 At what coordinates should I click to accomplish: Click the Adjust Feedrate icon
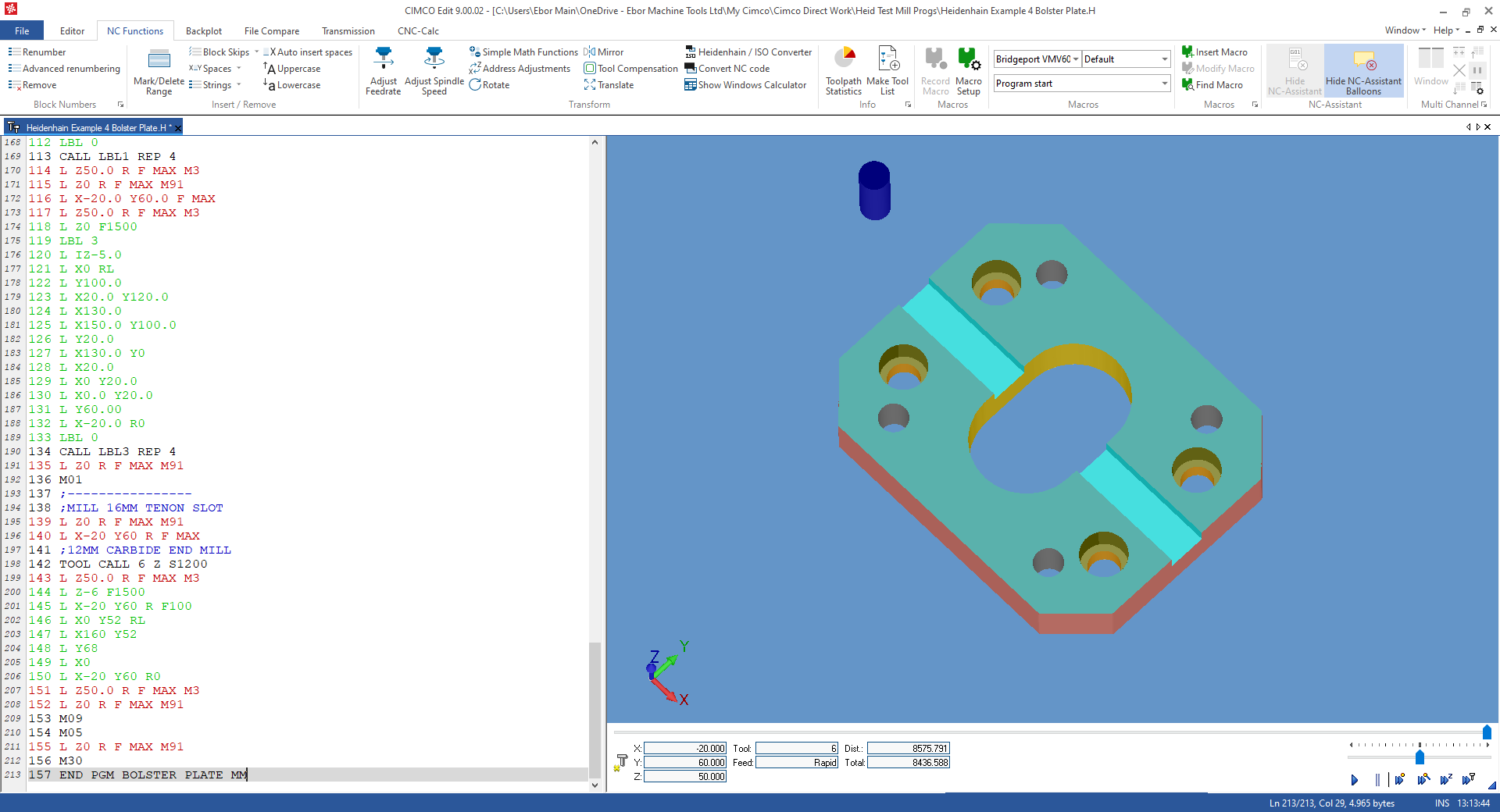tap(383, 59)
